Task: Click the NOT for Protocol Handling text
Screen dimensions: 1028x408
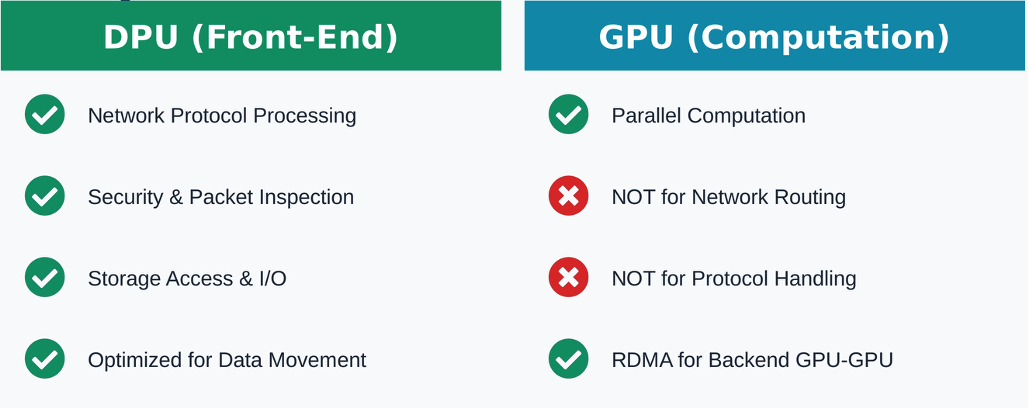Action: coord(733,278)
